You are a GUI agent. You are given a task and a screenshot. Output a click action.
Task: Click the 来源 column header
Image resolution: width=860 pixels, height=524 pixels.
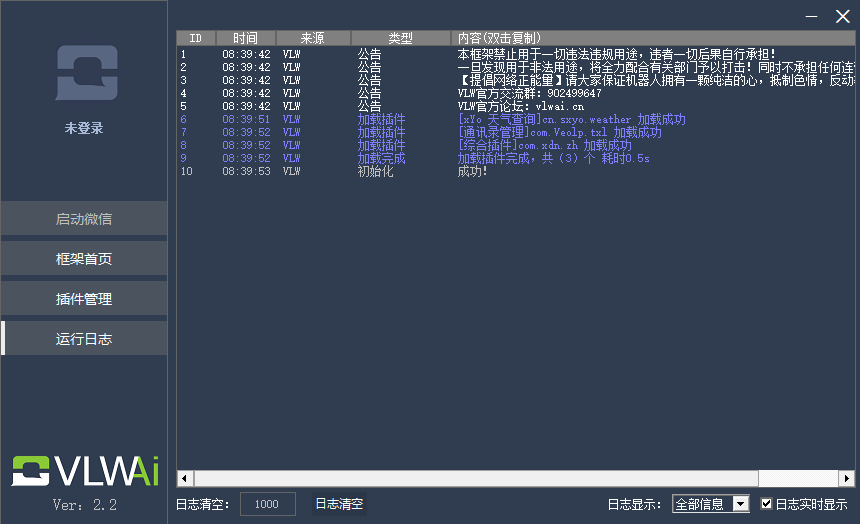coord(313,38)
